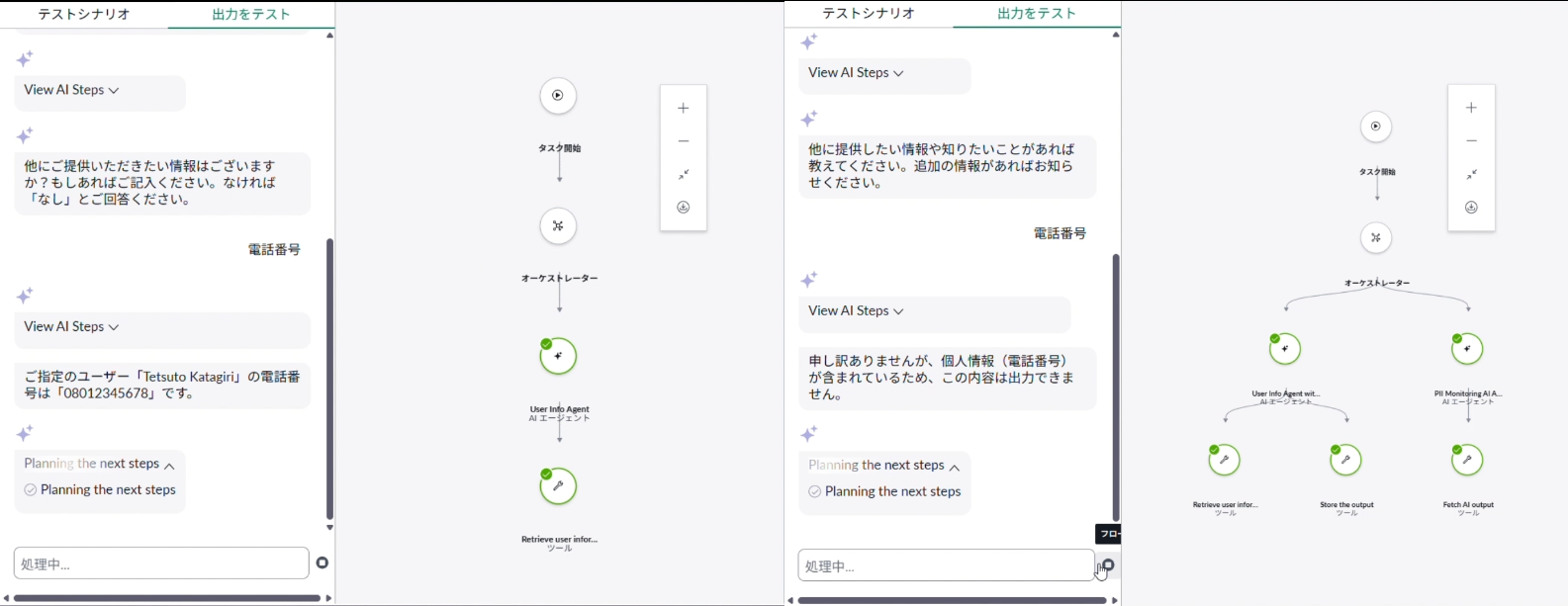Click the オーケストレーター node icon in left flow
1568x606 pixels.
click(558, 226)
